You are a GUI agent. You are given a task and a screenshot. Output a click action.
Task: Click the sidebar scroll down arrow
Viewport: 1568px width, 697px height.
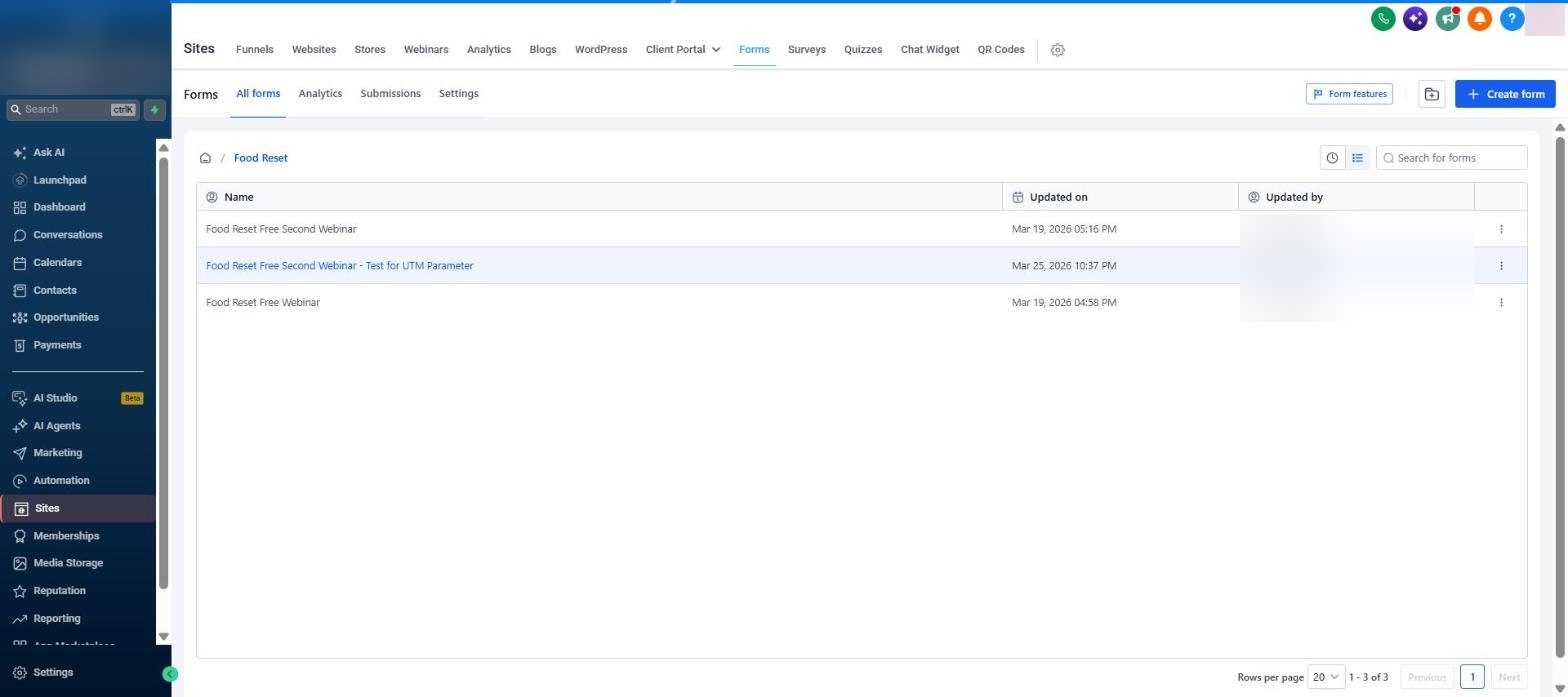pos(164,637)
